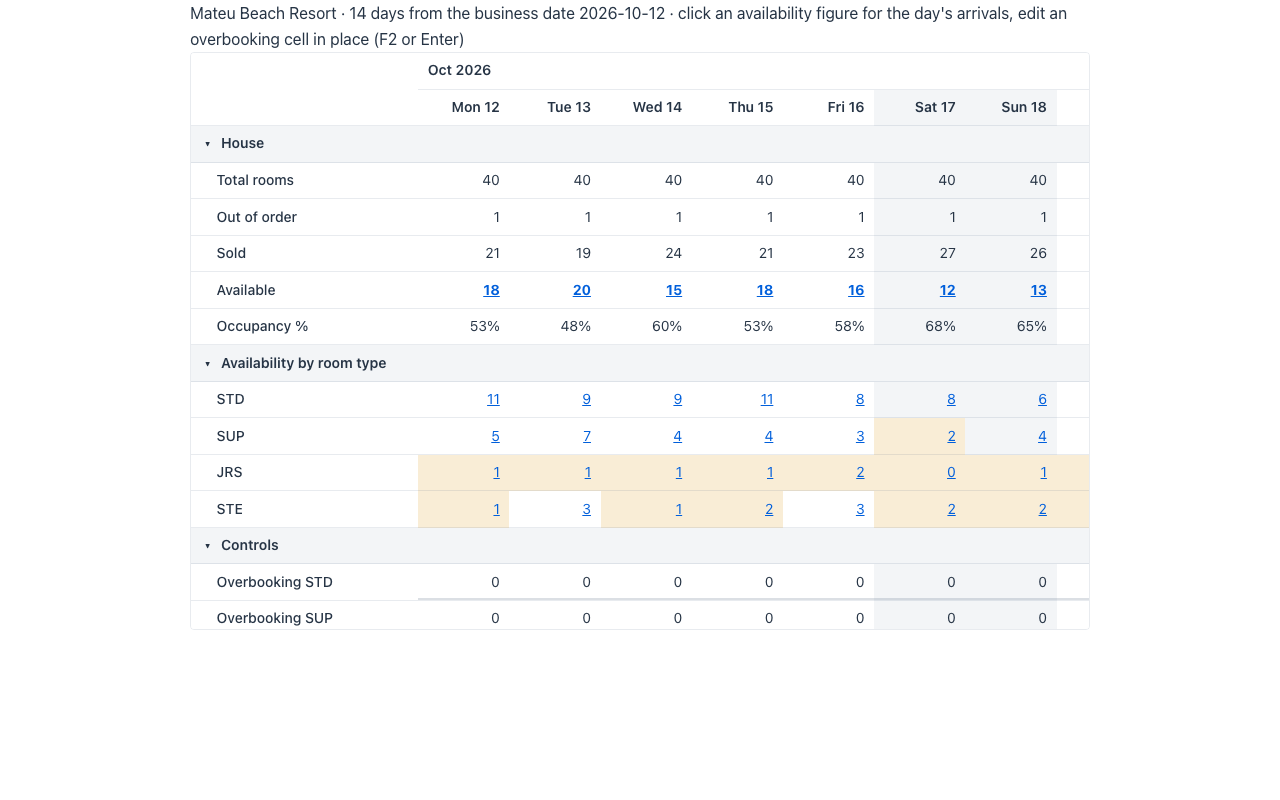Click the Out of order row label
The height and width of the screenshot is (800, 1280).
point(257,217)
